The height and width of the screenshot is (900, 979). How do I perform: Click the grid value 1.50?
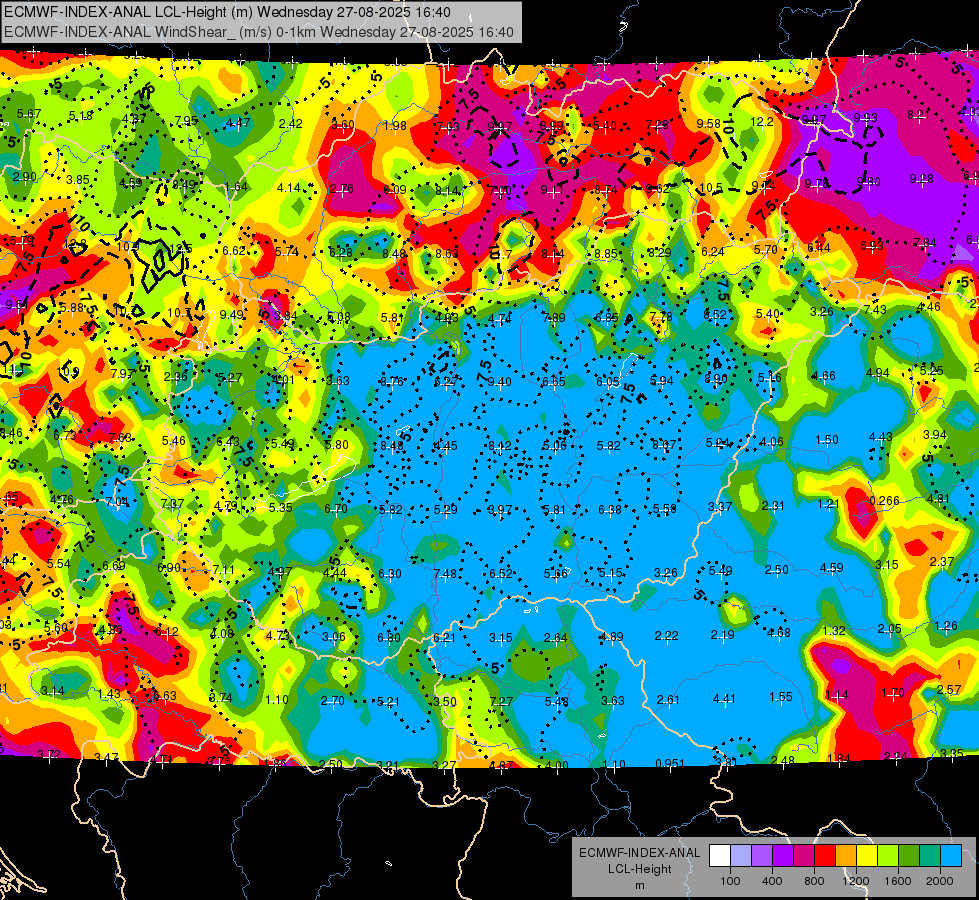tap(827, 440)
